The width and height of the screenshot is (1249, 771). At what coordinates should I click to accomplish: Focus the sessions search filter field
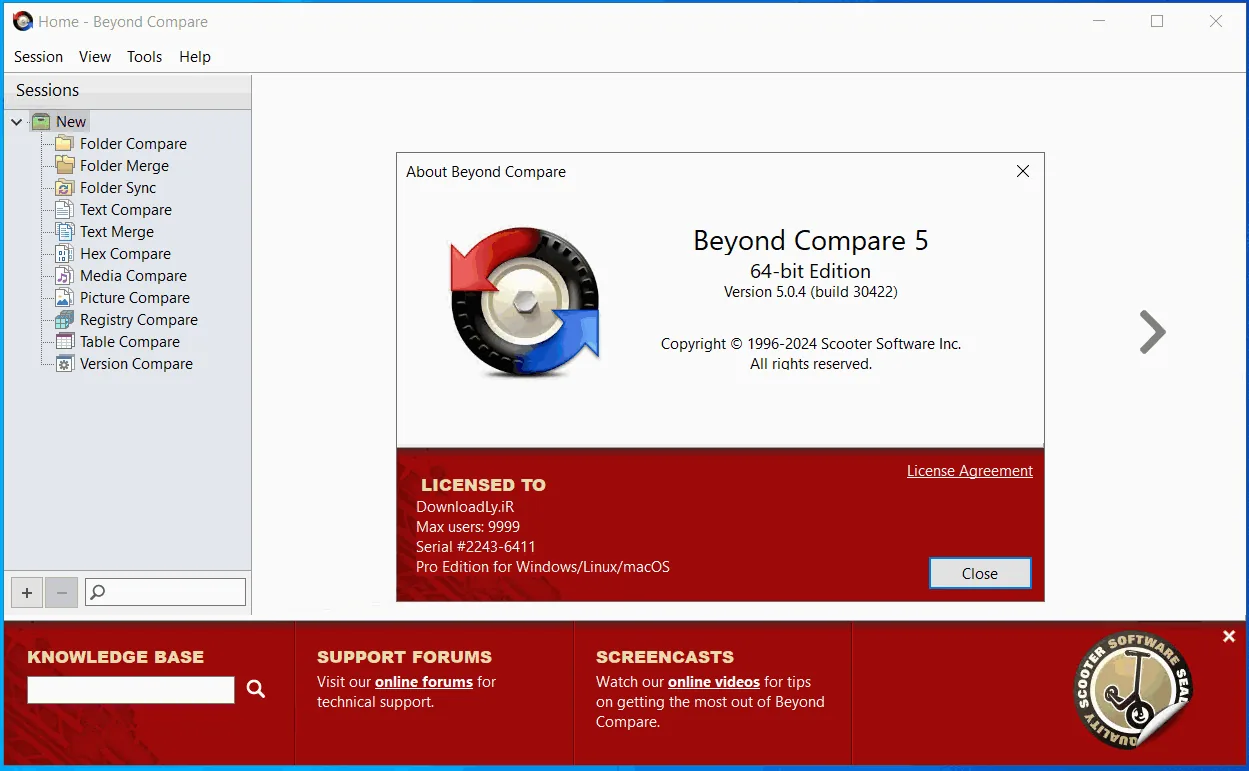click(165, 592)
